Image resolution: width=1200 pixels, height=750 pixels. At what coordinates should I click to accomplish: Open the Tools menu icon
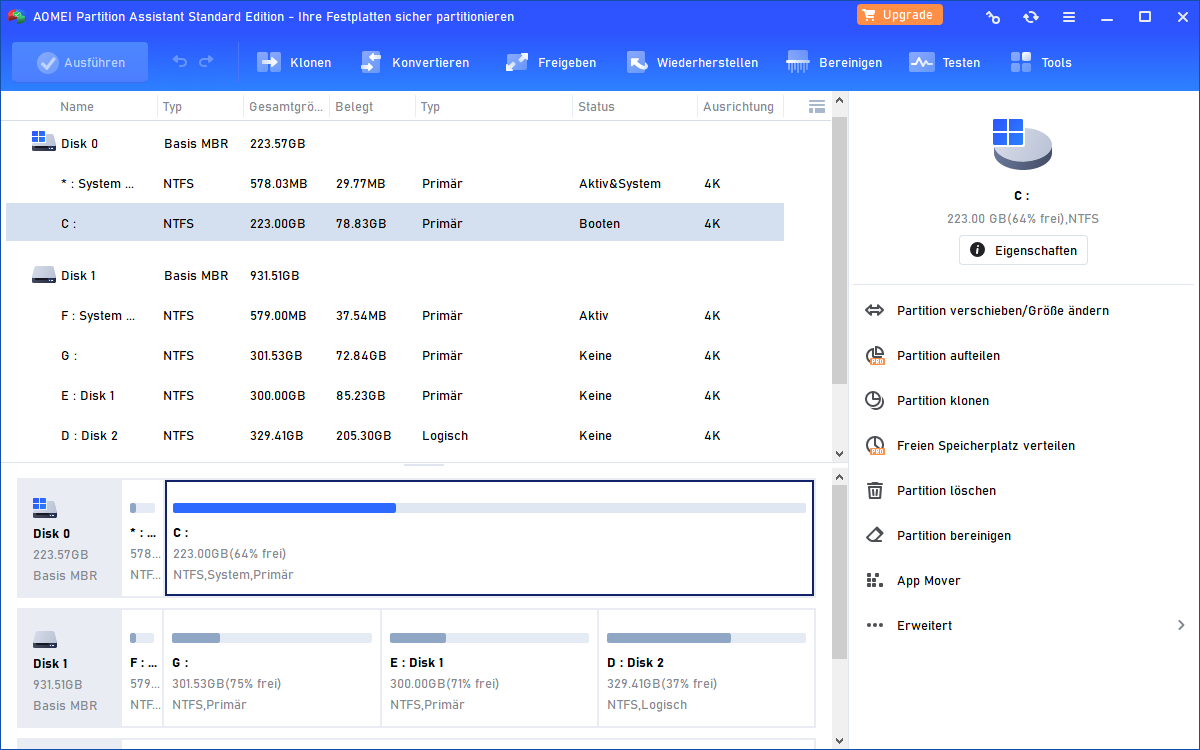point(1021,62)
